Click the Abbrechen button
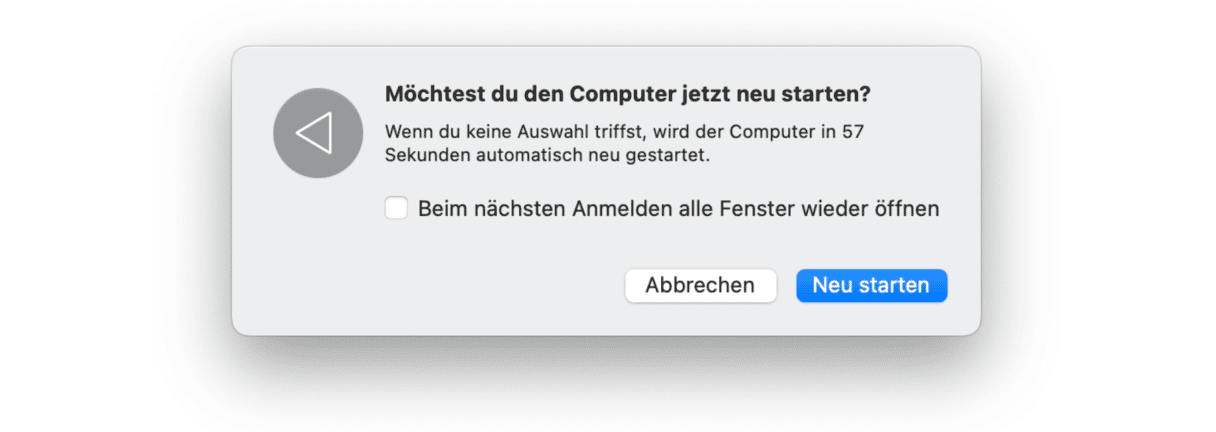1216x432 pixels. [700, 285]
